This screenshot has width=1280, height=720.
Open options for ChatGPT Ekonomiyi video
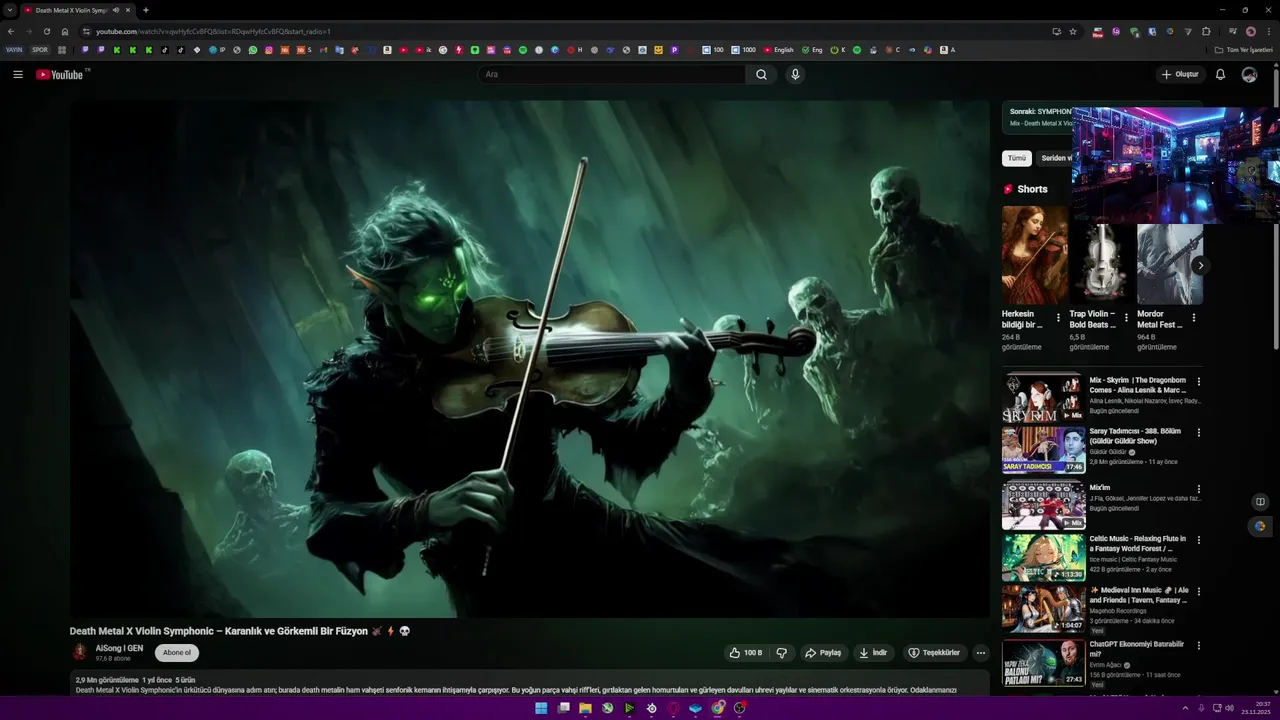(1199, 646)
